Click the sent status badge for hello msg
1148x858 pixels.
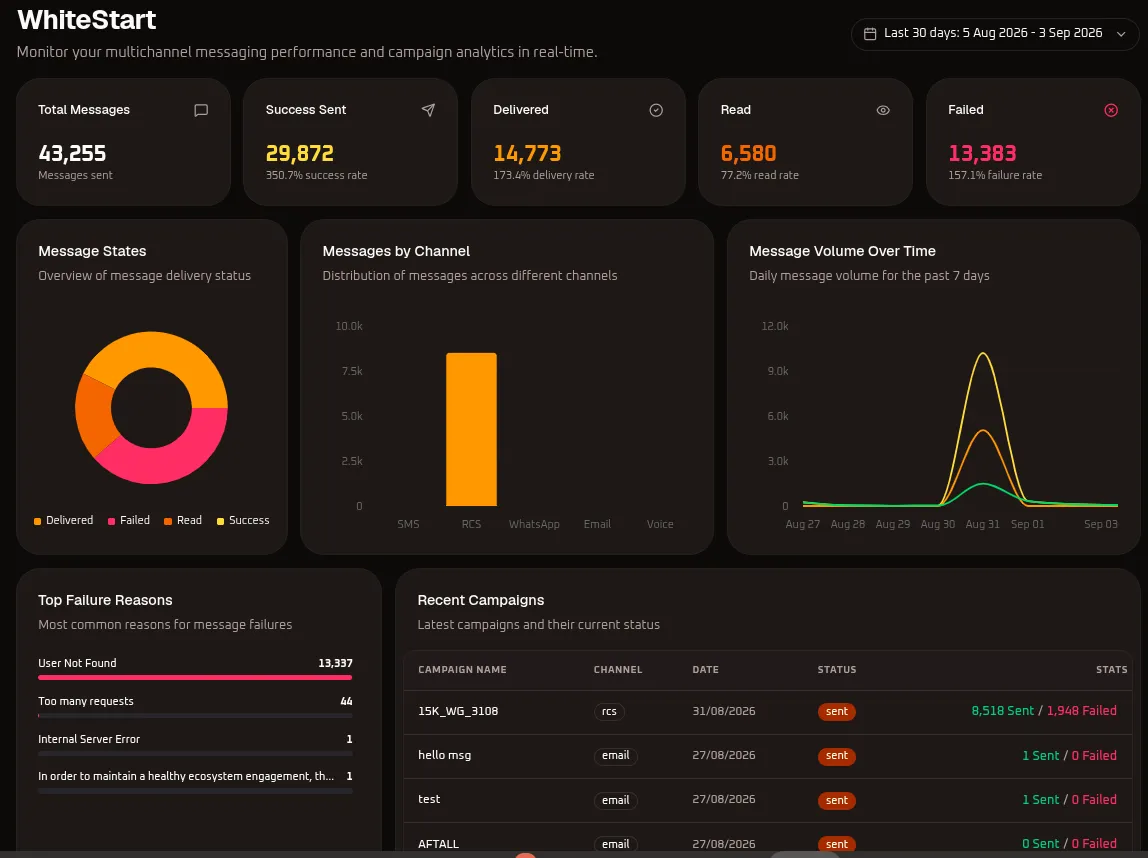[837, 756]
